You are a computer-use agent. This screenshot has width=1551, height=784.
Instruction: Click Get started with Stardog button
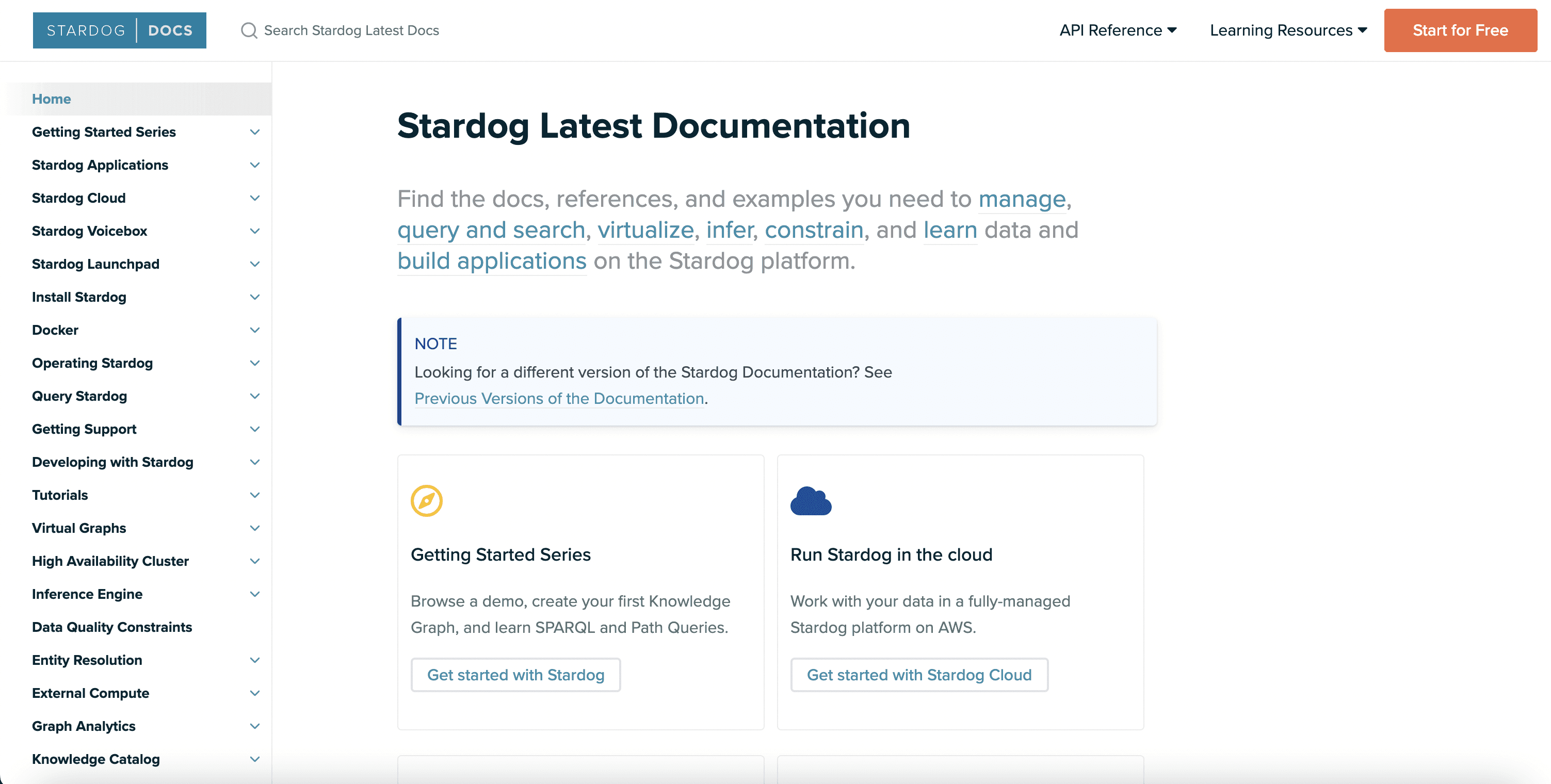[515, 675]
